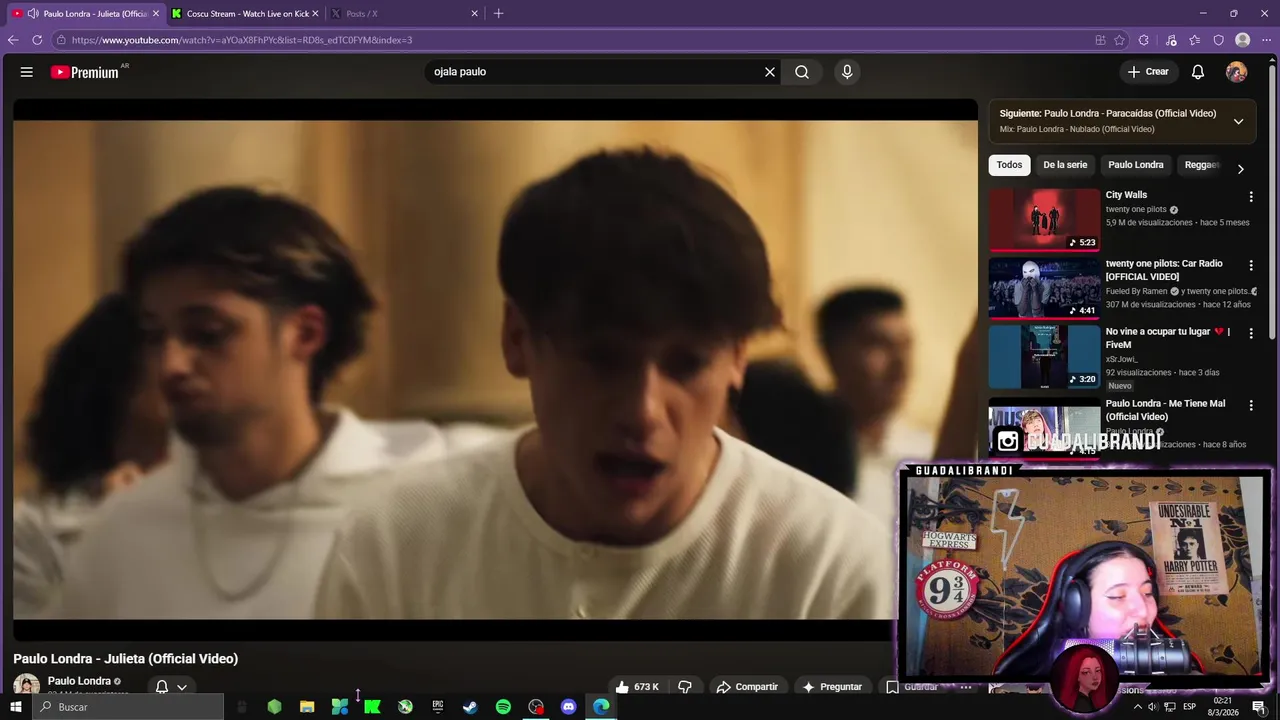
Task: Show hidden system tray icons
Action: 1137,707
